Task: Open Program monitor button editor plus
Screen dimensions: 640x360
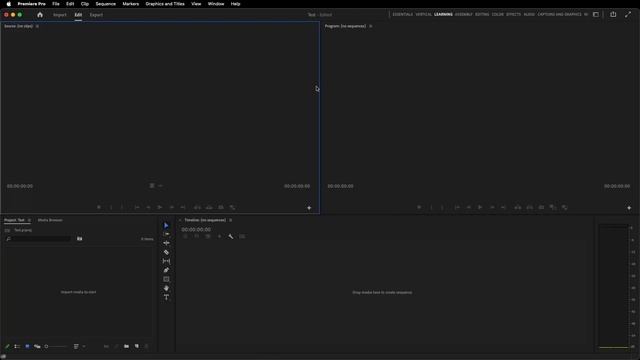Action: pyautogui.click(x=629, y=208)
